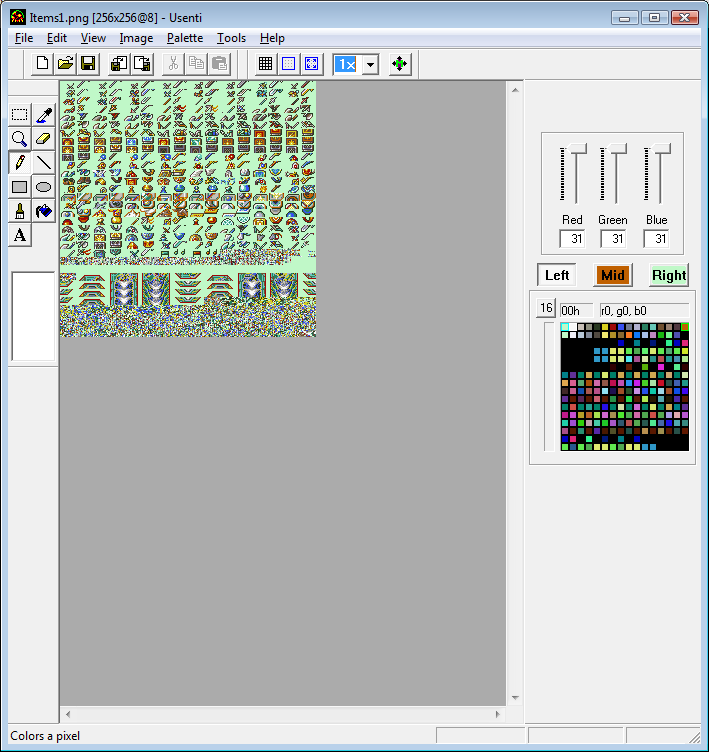Click the Usenti app icon in title bar
Screen dimensions: 709x752
[x=18, y=17]
